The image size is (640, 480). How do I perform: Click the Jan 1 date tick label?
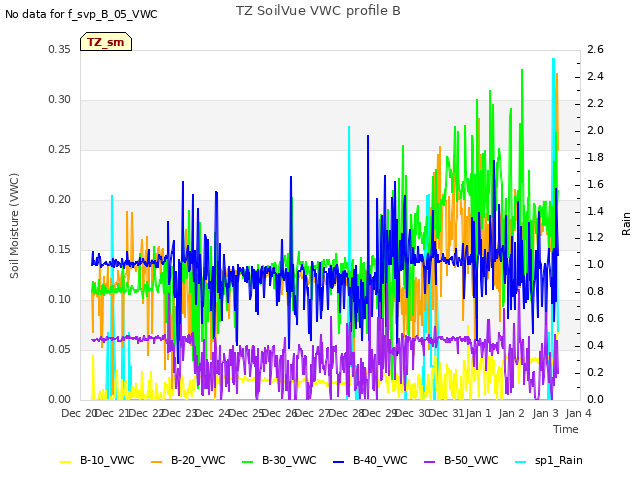(478, 413)
